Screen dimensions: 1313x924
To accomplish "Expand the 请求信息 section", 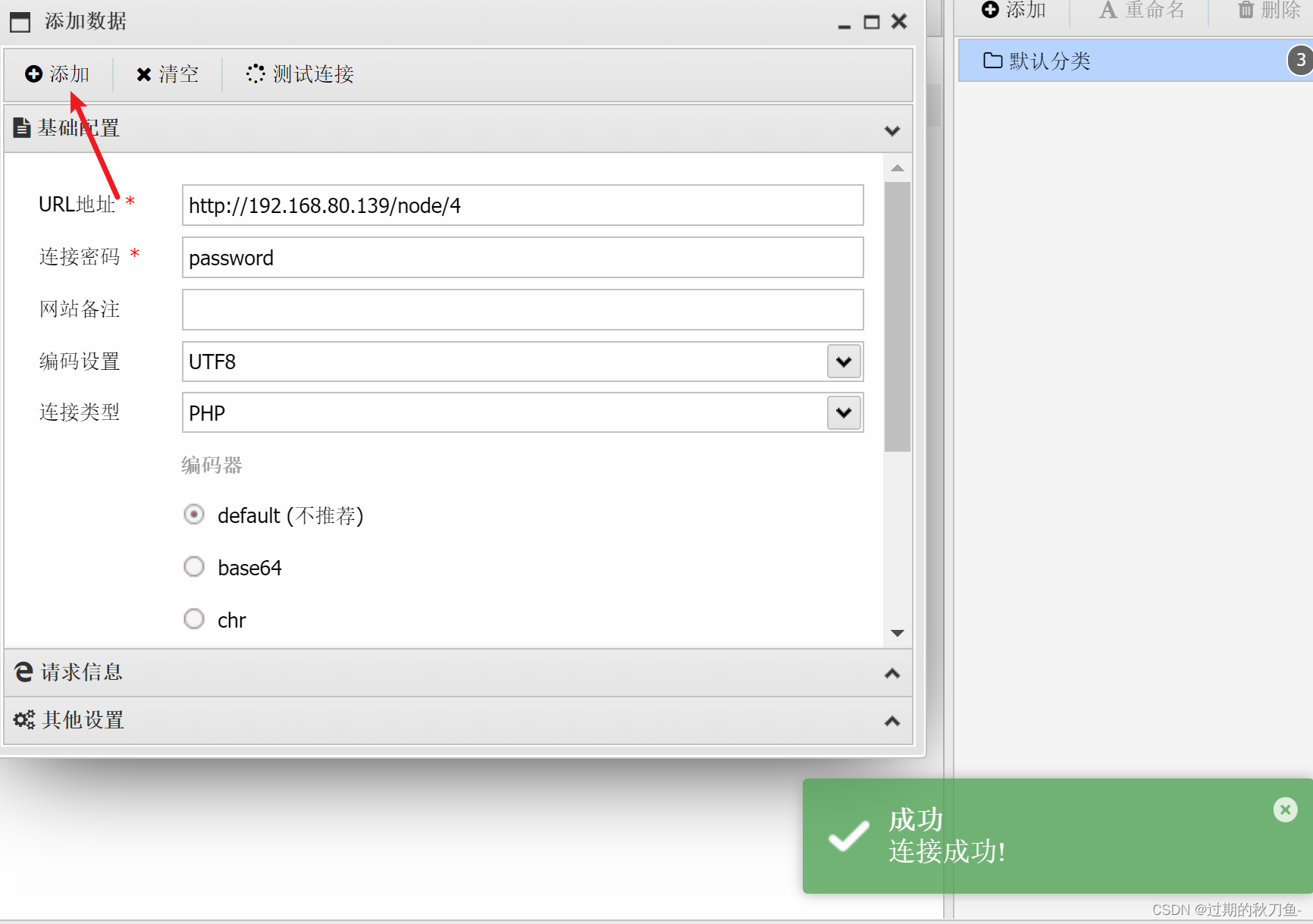I will [x=892, y=673].
